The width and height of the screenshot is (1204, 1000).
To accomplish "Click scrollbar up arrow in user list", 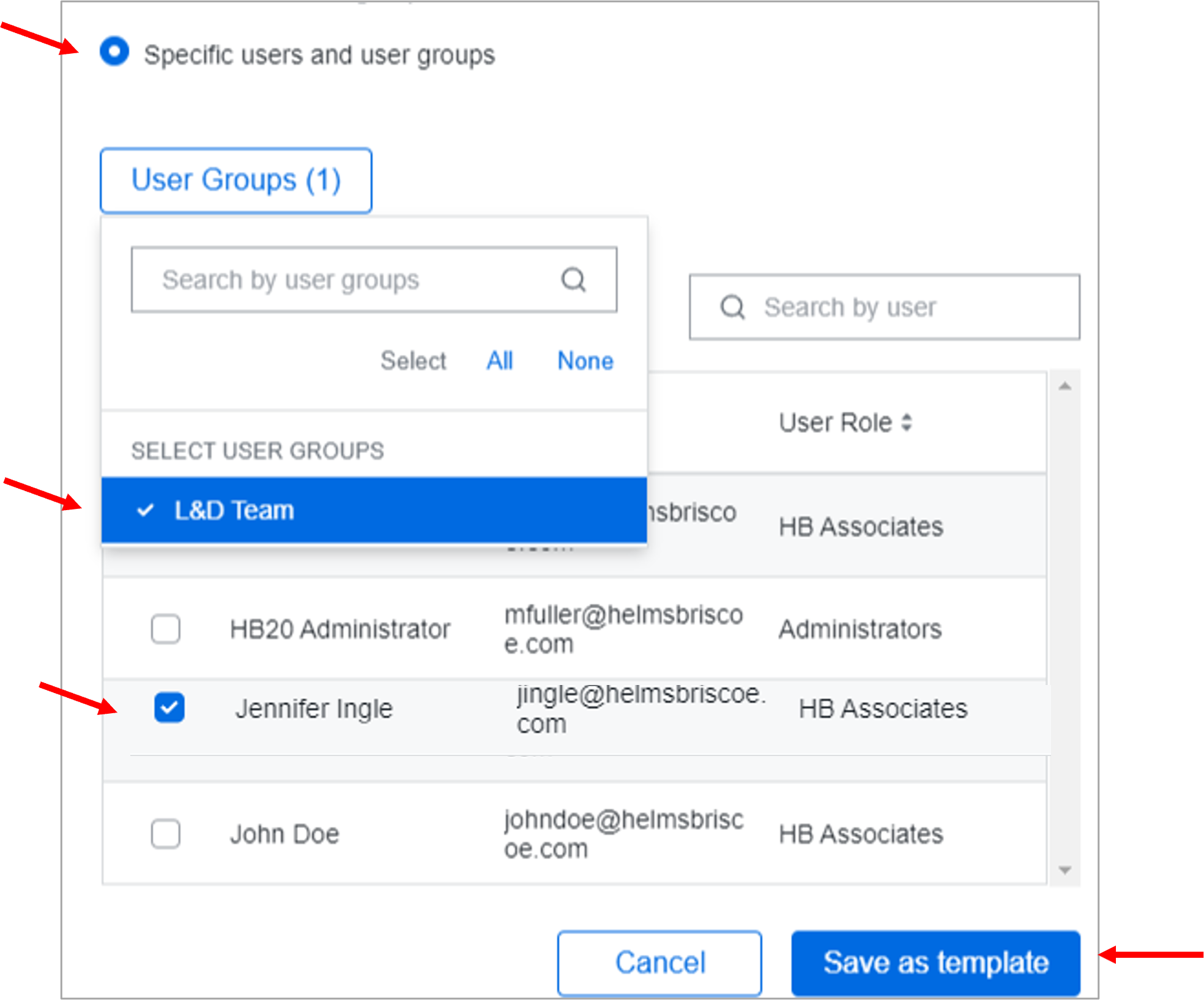I will pyautogui.click(x=1065, y=386).
